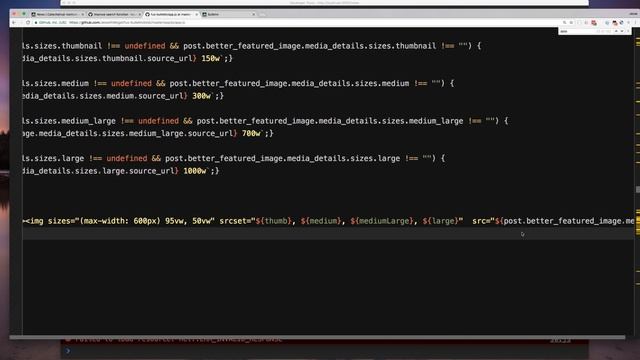Reload the page with the refresh icon
This screenshot has height=360, width=640.
click(28, 22)
